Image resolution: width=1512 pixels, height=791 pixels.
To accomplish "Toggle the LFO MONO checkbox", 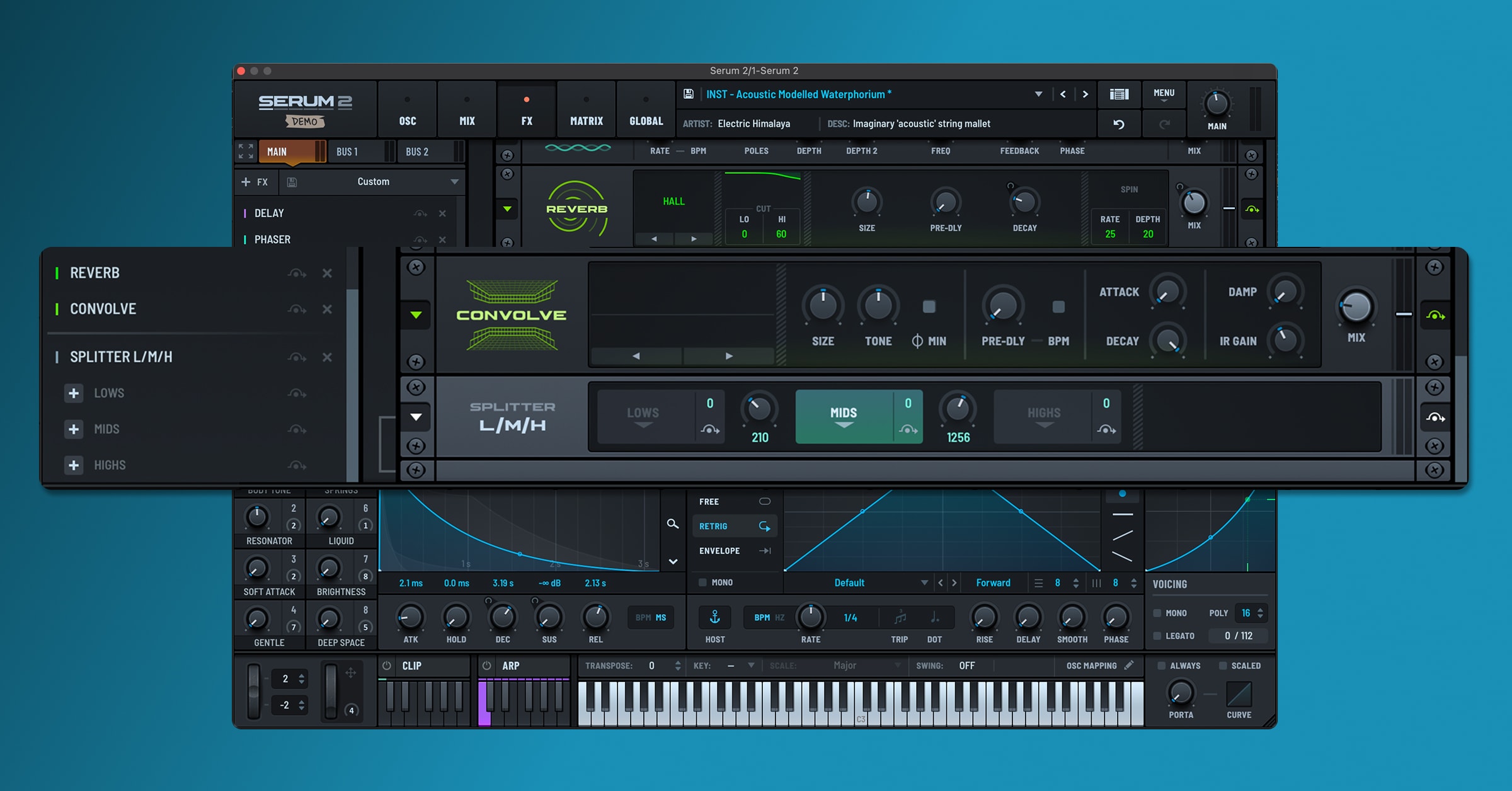I will (x=702, y=583).
